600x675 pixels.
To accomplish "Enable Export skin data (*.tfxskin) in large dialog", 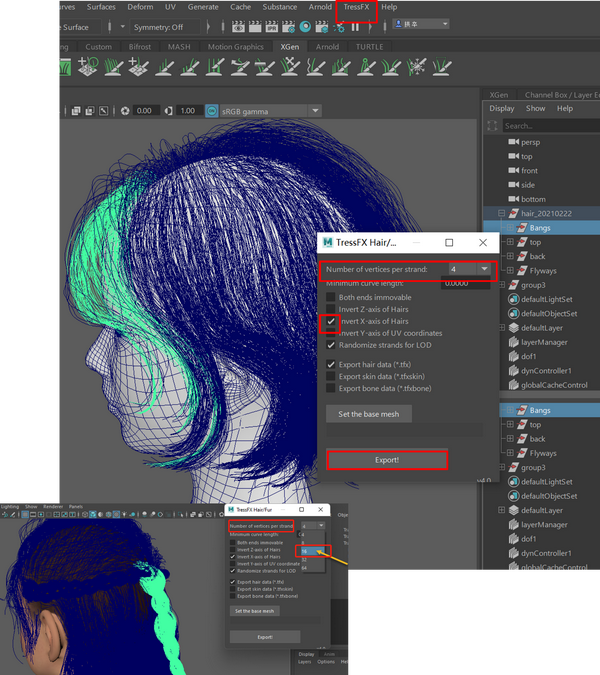I will pos(331,376).
